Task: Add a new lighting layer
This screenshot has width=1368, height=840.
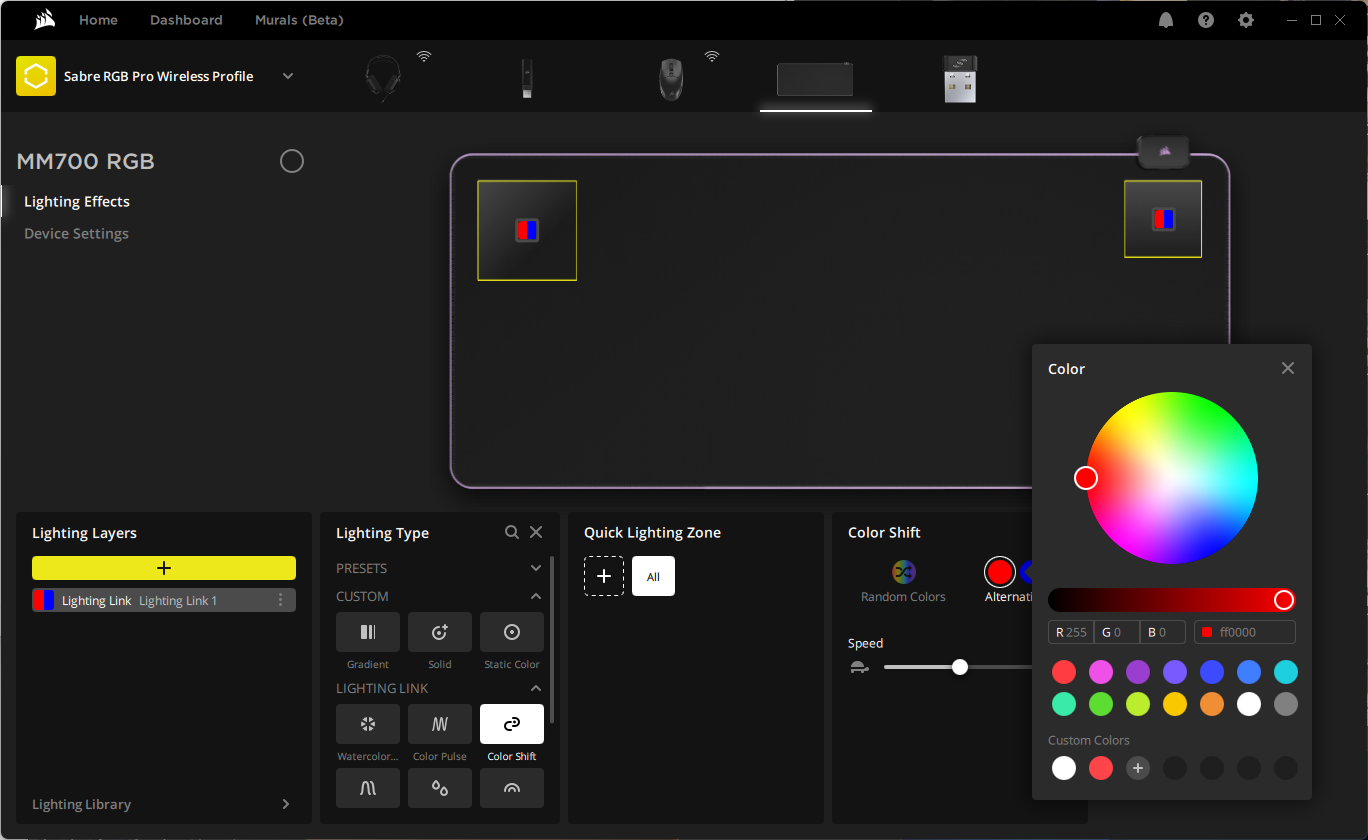Action: pyautogui.click(x=164, y=568)
